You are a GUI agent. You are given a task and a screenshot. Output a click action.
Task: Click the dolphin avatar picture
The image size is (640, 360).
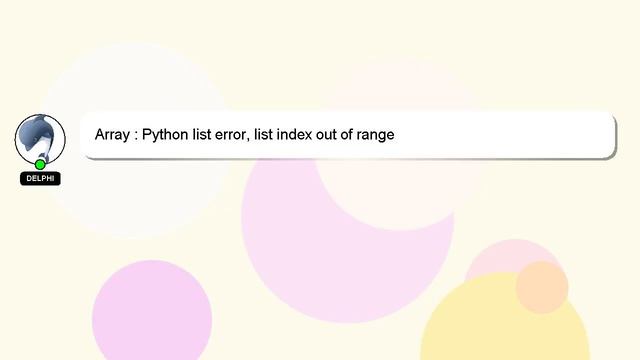point(40,140)
